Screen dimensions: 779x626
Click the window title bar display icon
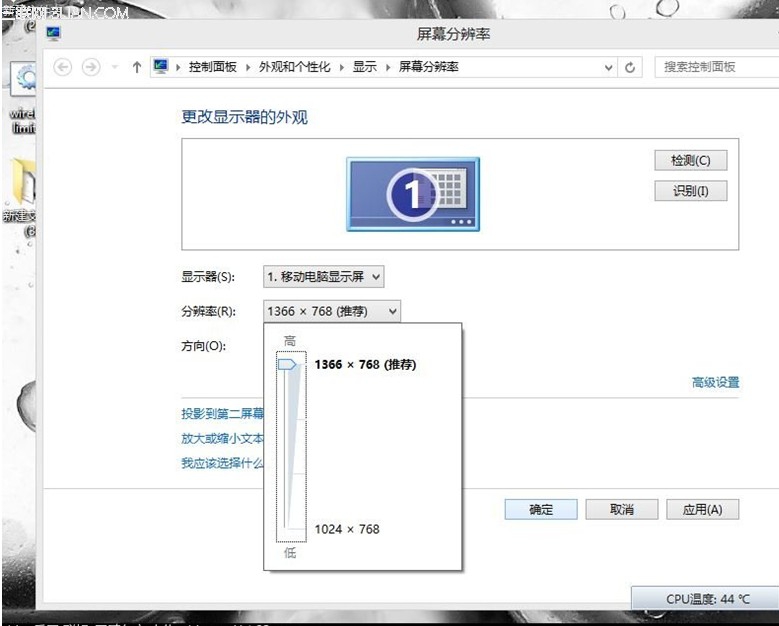(54, 34)
